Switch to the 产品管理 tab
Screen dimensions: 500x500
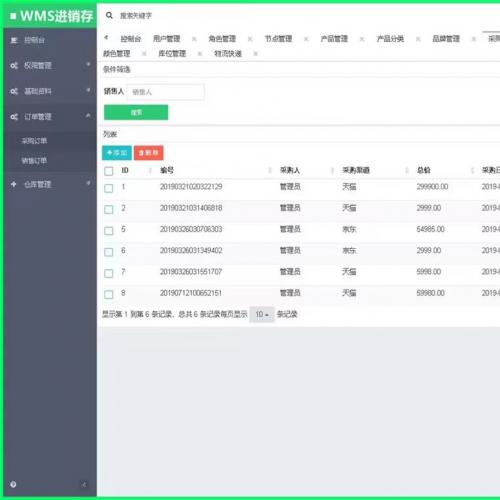(x=334, y=39)
